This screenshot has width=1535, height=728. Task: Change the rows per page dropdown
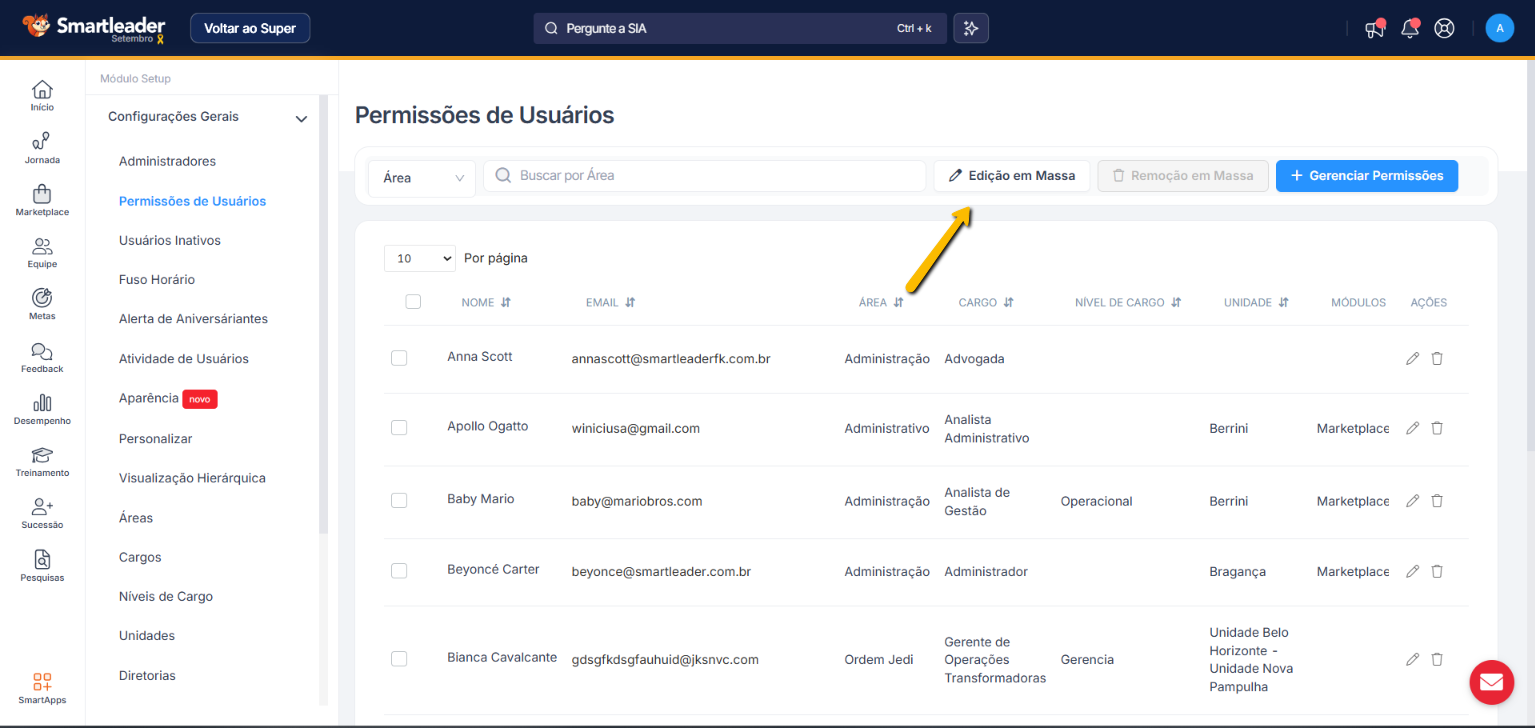click(x=419, y=258)
